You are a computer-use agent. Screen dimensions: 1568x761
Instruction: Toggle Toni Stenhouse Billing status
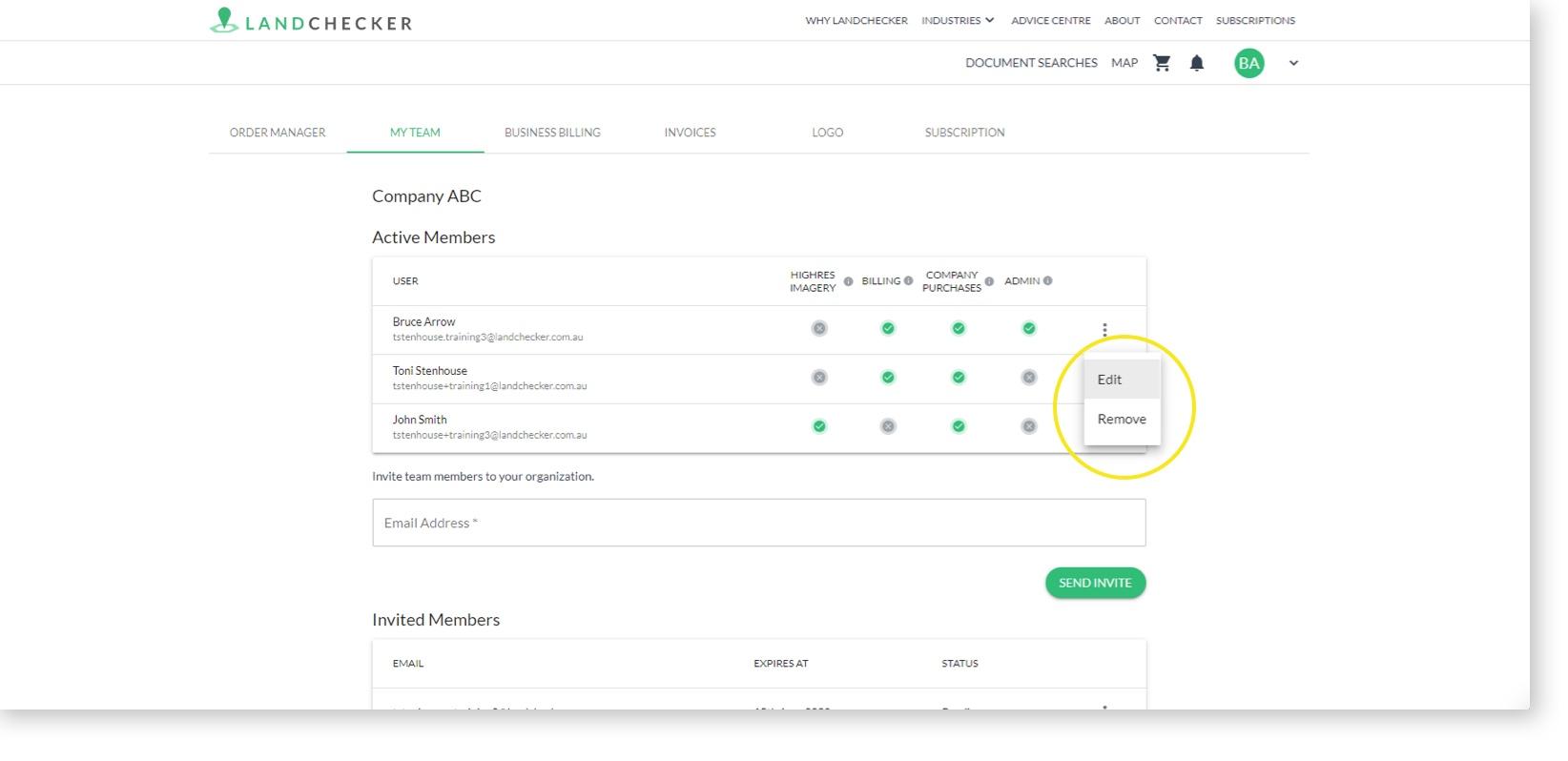pos(888,378)
